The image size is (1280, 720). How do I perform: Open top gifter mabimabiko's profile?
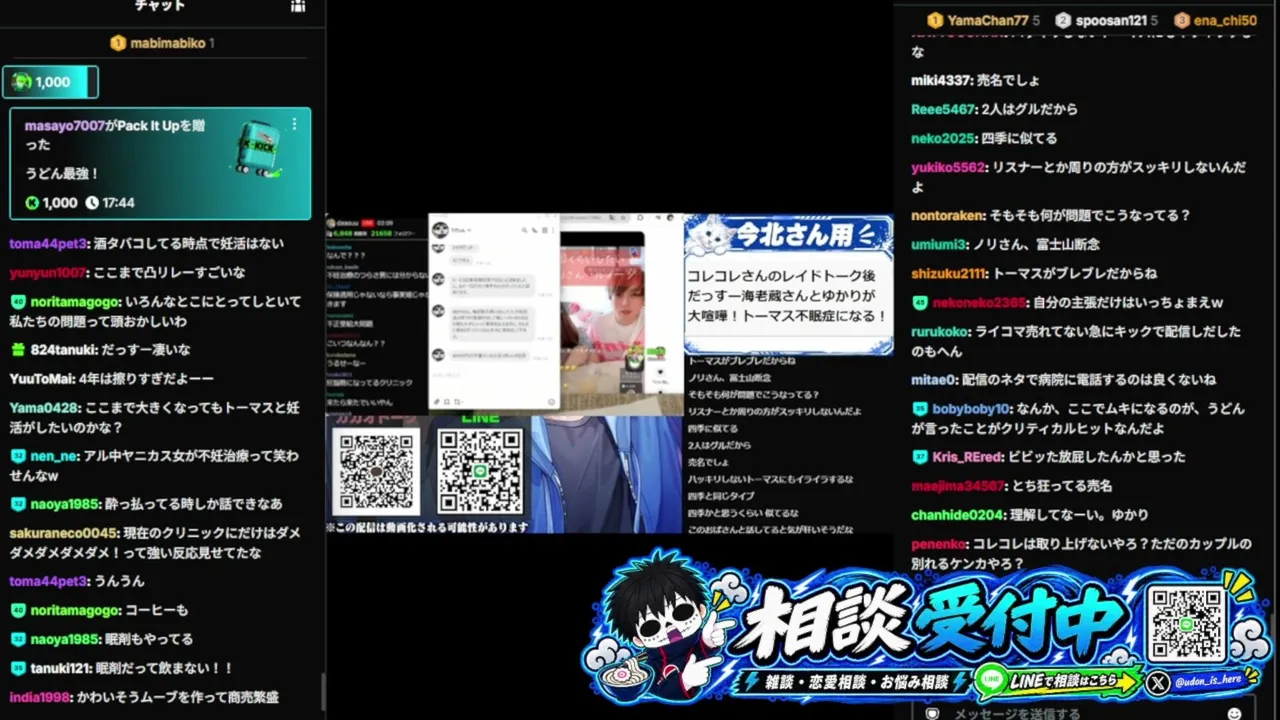tap(168, 43)
